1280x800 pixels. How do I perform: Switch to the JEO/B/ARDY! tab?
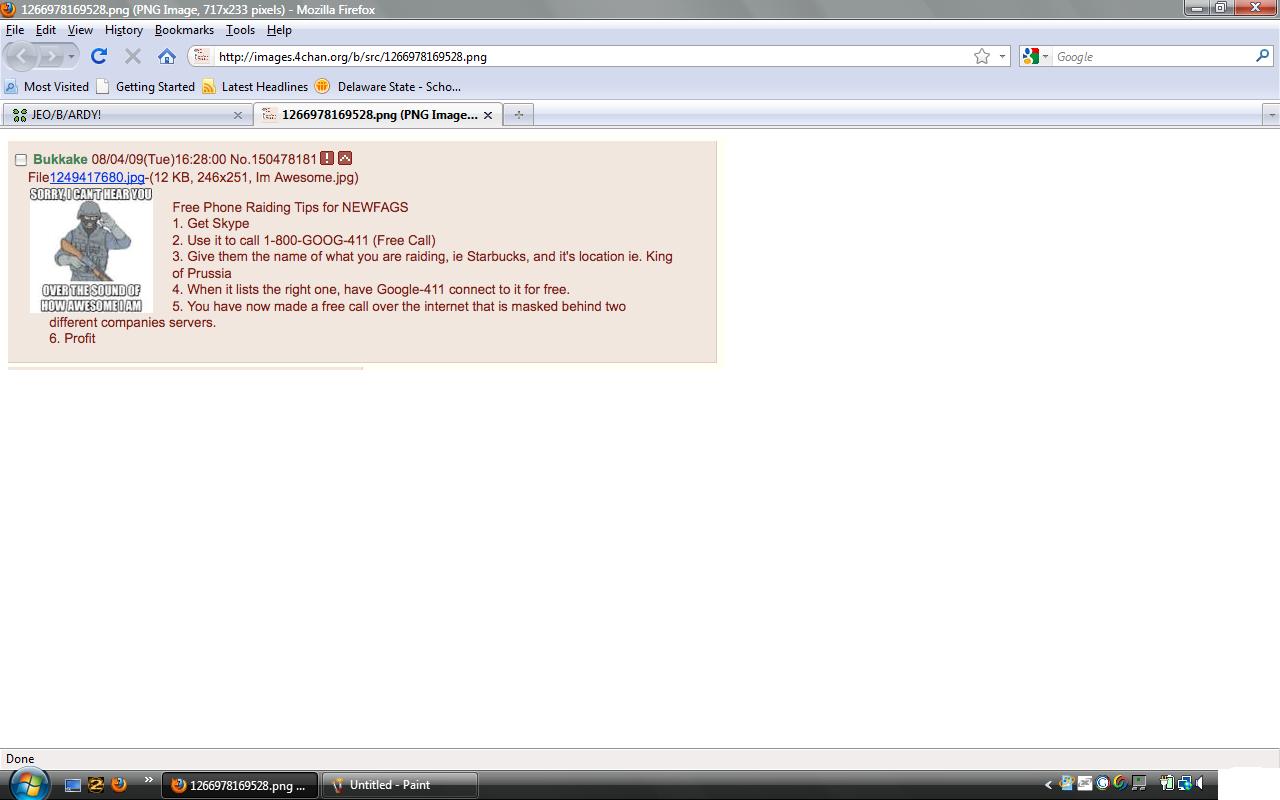[x=127, y=115]
